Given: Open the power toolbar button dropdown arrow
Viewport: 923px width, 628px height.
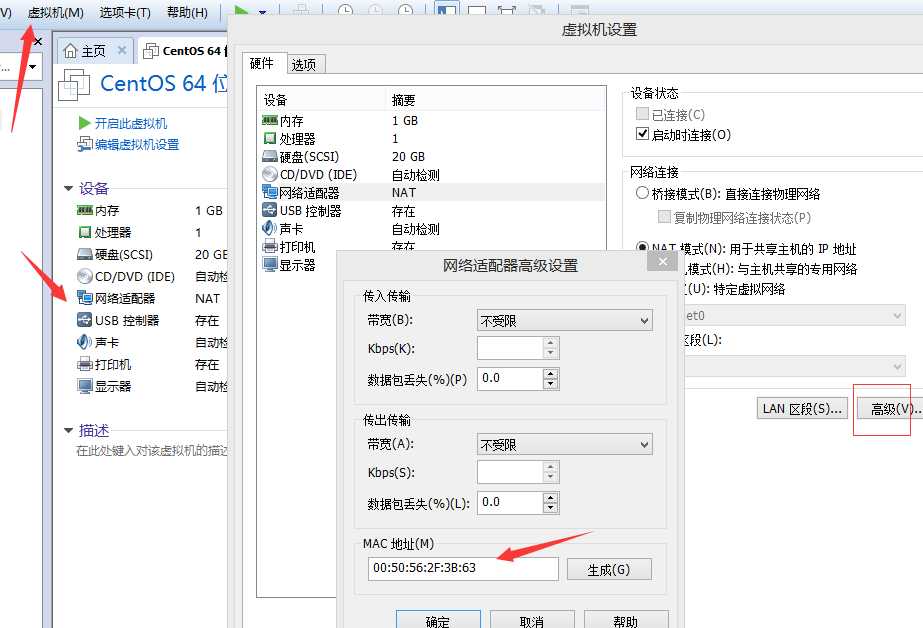Looking at the screenshot, I should click(263, 12).
